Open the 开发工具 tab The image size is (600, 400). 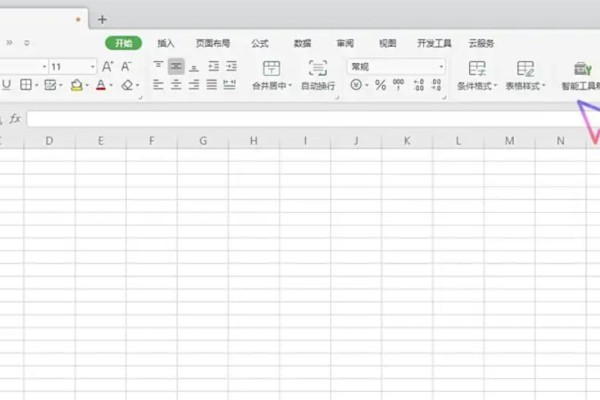434,43
